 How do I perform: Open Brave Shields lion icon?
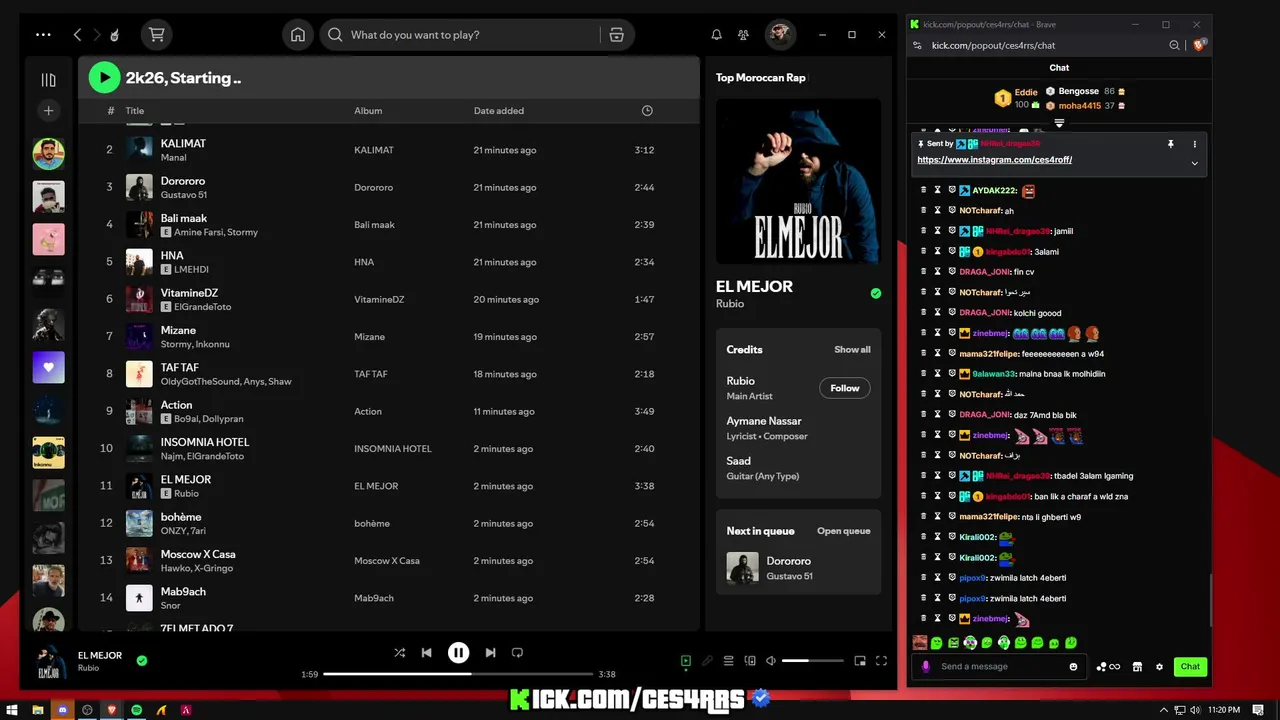1201,45
